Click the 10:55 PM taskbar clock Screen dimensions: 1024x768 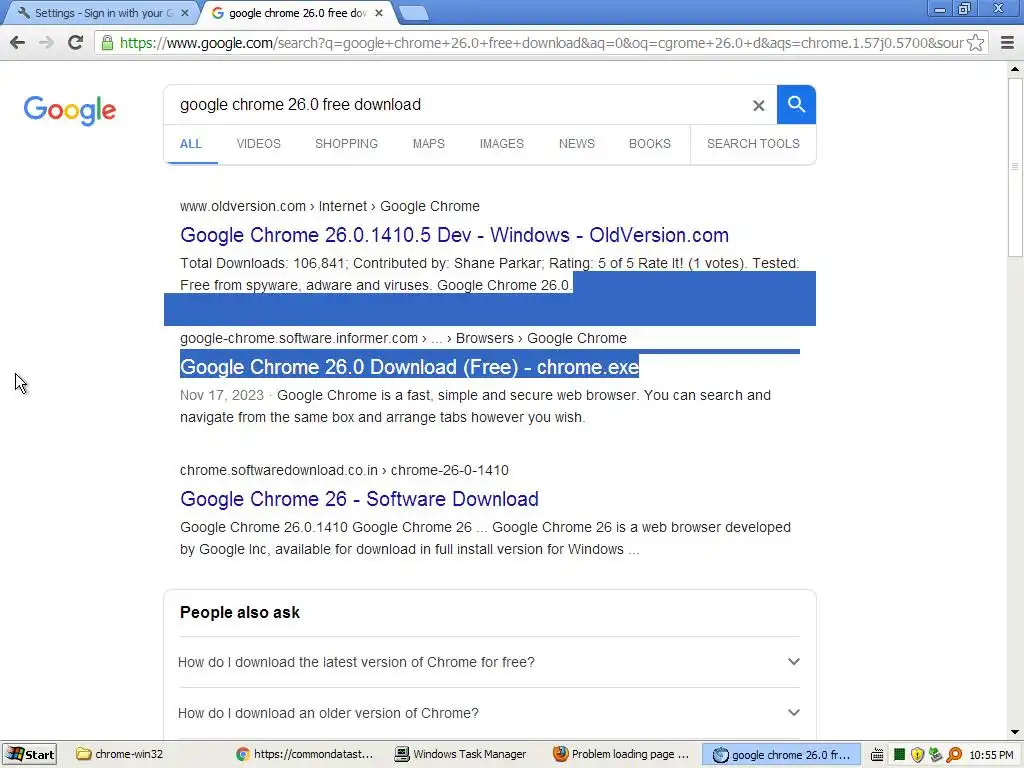pos(991,755)
